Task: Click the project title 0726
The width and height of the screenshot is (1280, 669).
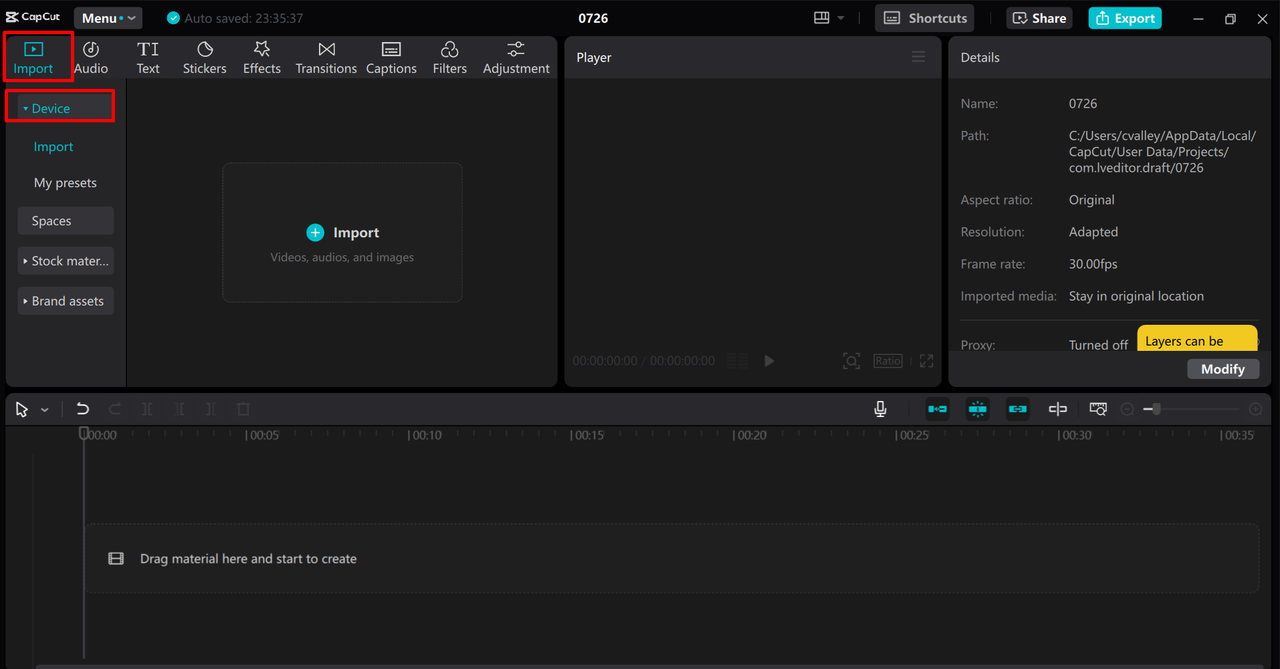Action: (x=593, y=18)
